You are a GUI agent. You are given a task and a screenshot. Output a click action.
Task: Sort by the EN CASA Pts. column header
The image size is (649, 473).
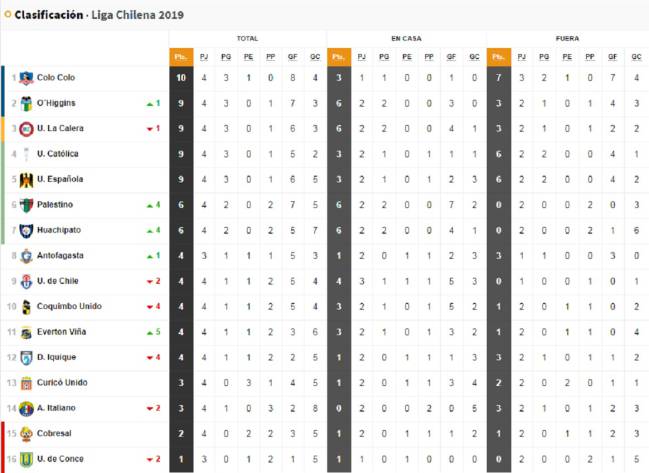(338, 57)
